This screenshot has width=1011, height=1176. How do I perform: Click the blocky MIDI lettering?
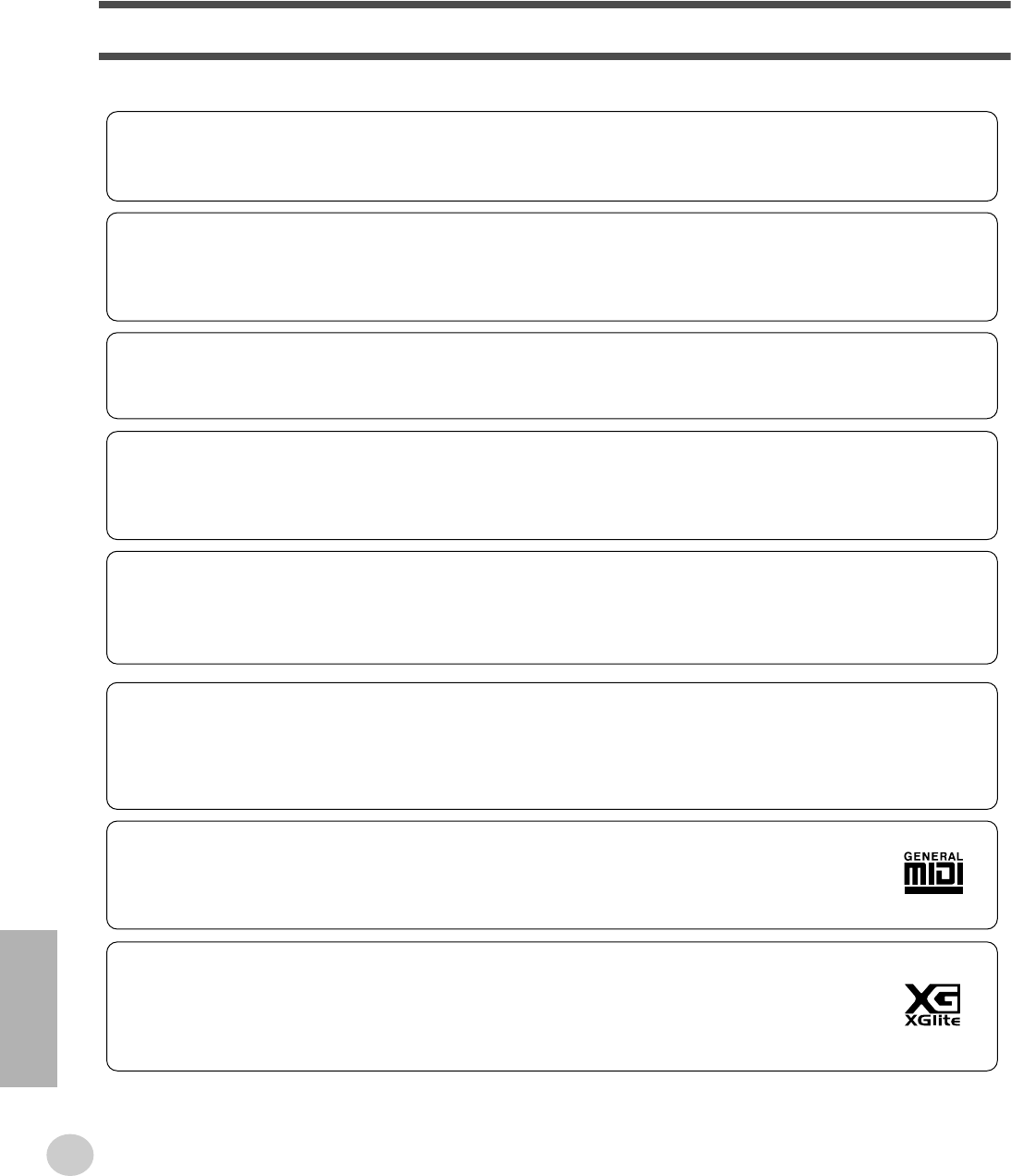tap(933, 874)
